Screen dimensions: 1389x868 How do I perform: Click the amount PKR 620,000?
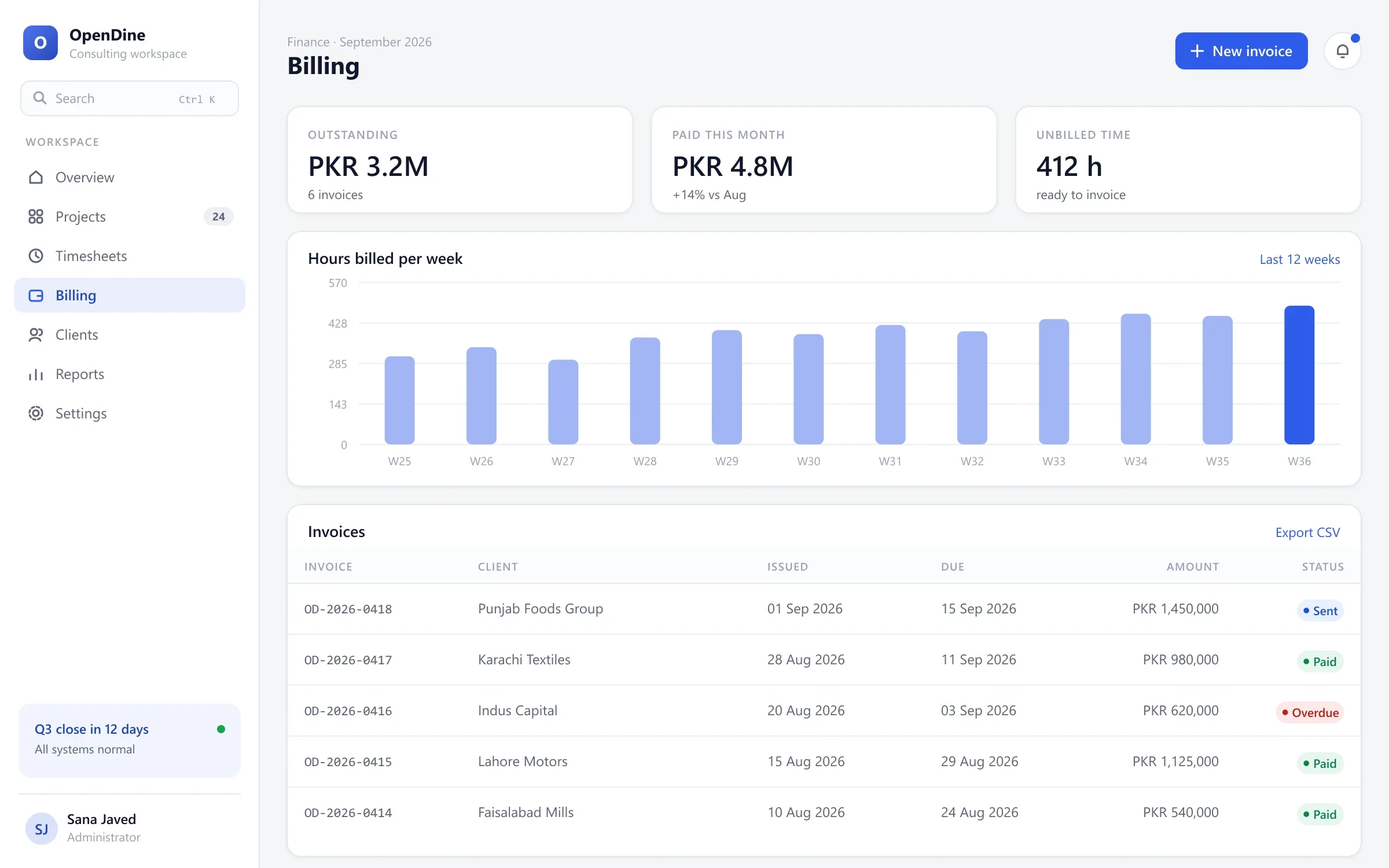[1181, 711]
